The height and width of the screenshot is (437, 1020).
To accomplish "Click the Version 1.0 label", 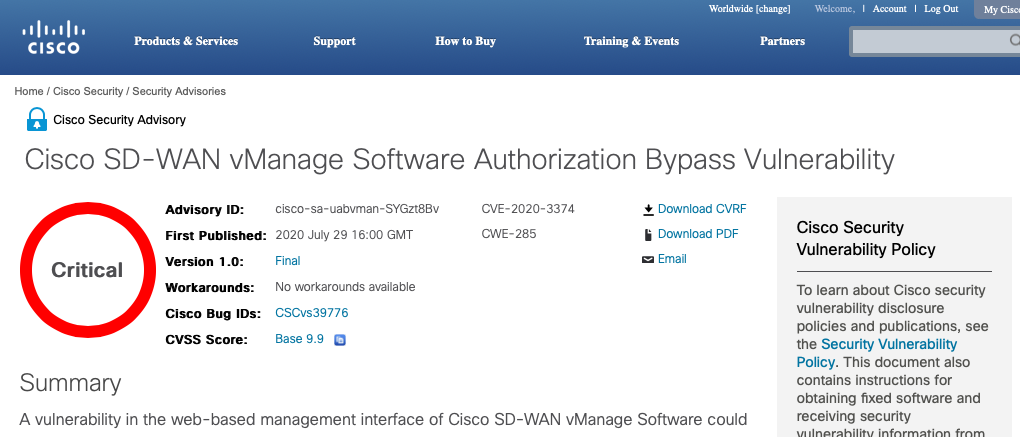I will pyautogui.click(x=205, y=261).
